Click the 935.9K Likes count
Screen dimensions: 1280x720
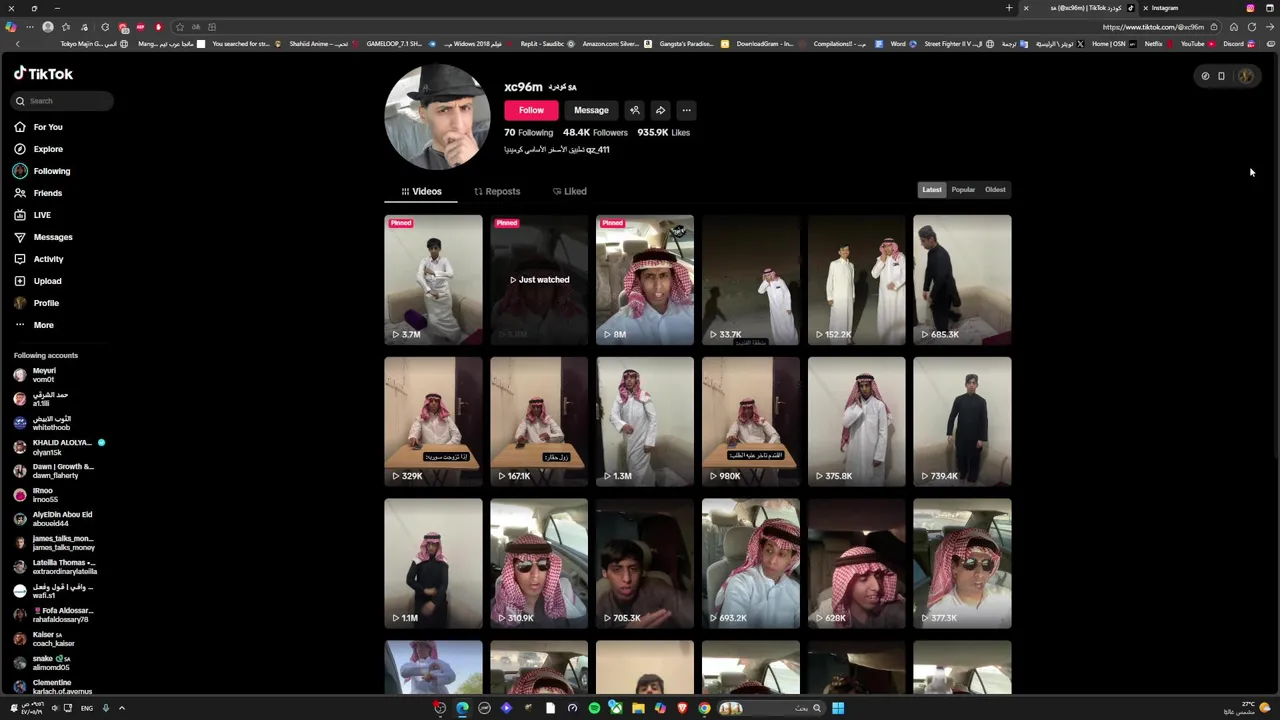(663, 132)
